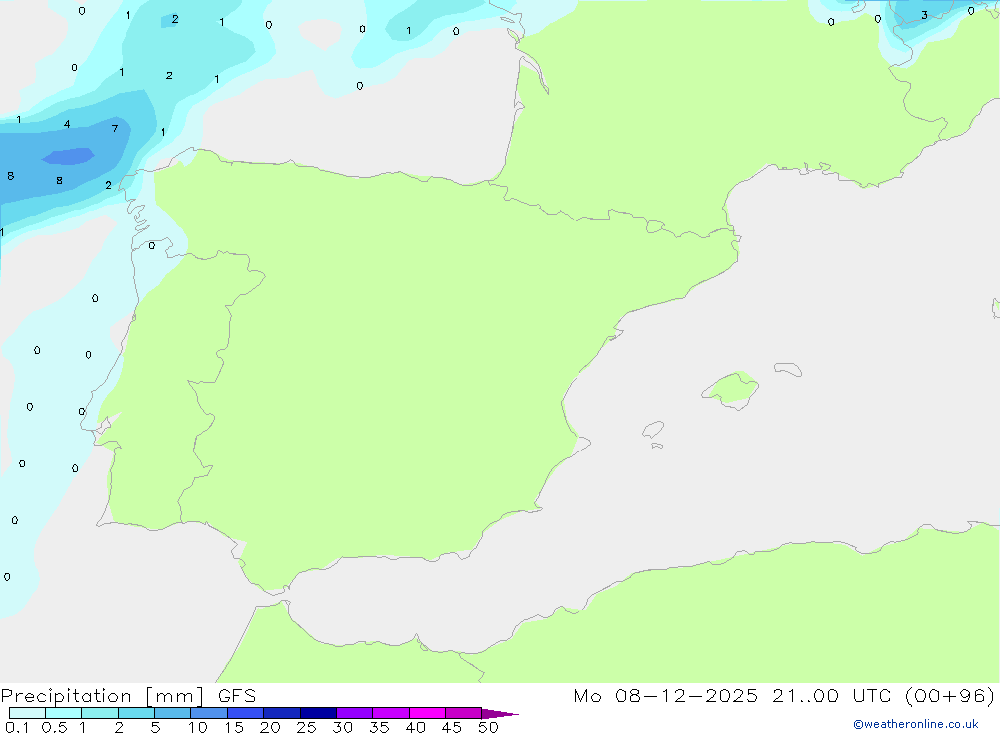
Task: Click the '30' legend scale label
Action: click(x=342, y=727)
